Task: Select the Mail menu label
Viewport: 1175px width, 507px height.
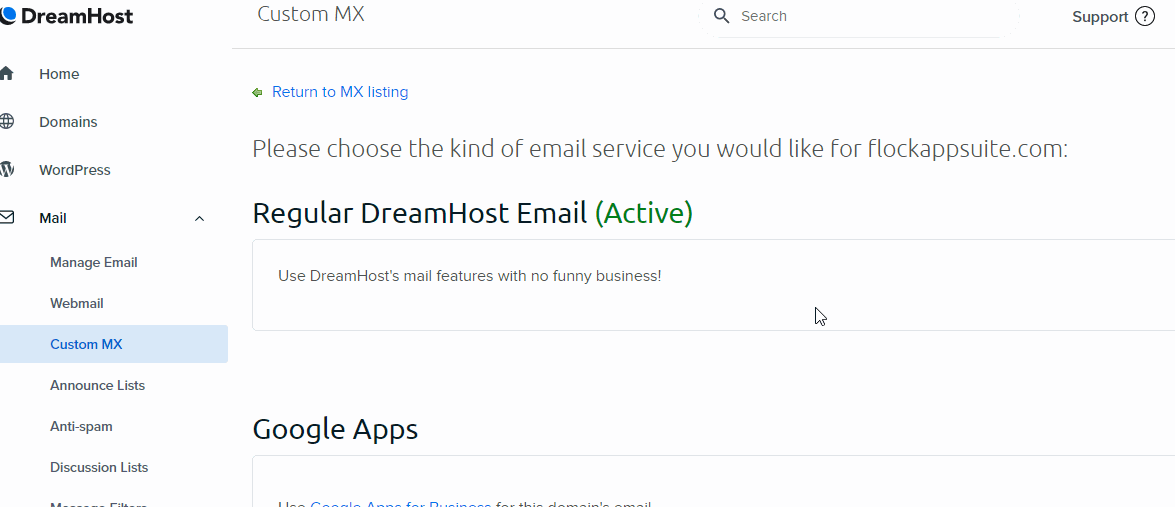Action: pos(52,218)
